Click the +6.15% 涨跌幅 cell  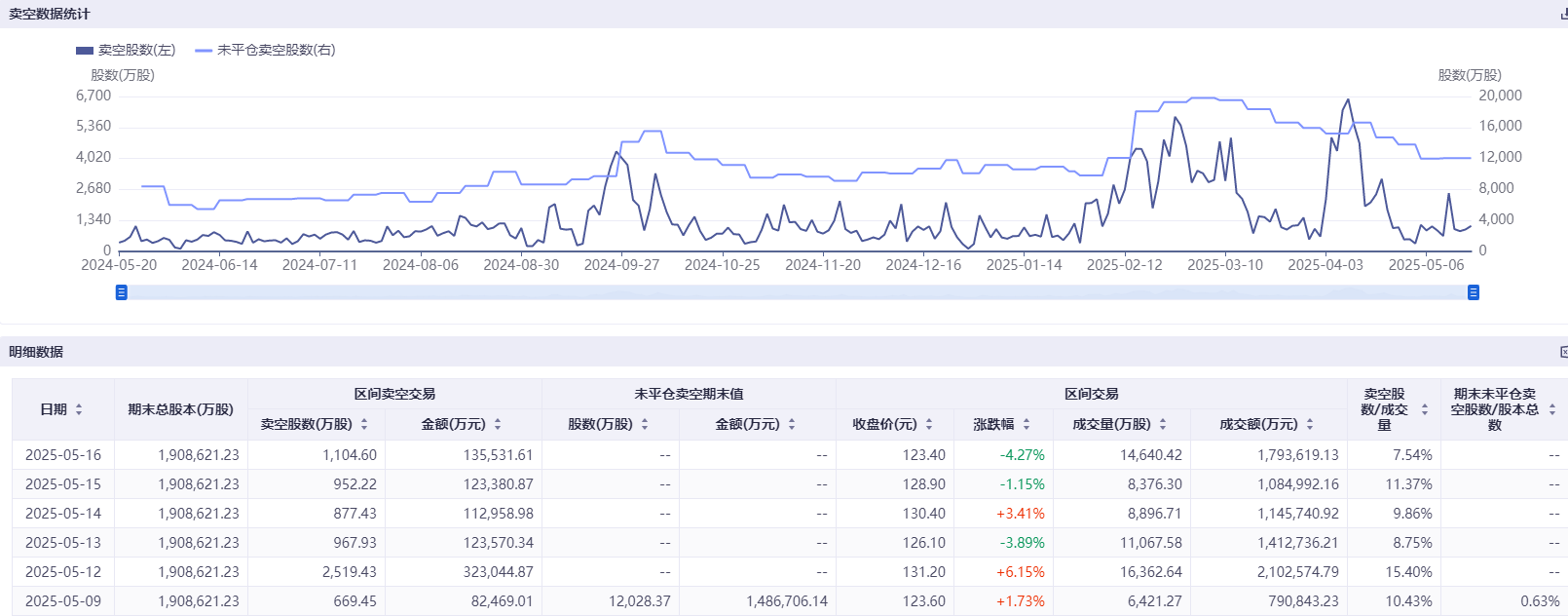[x=1020, y=572]
